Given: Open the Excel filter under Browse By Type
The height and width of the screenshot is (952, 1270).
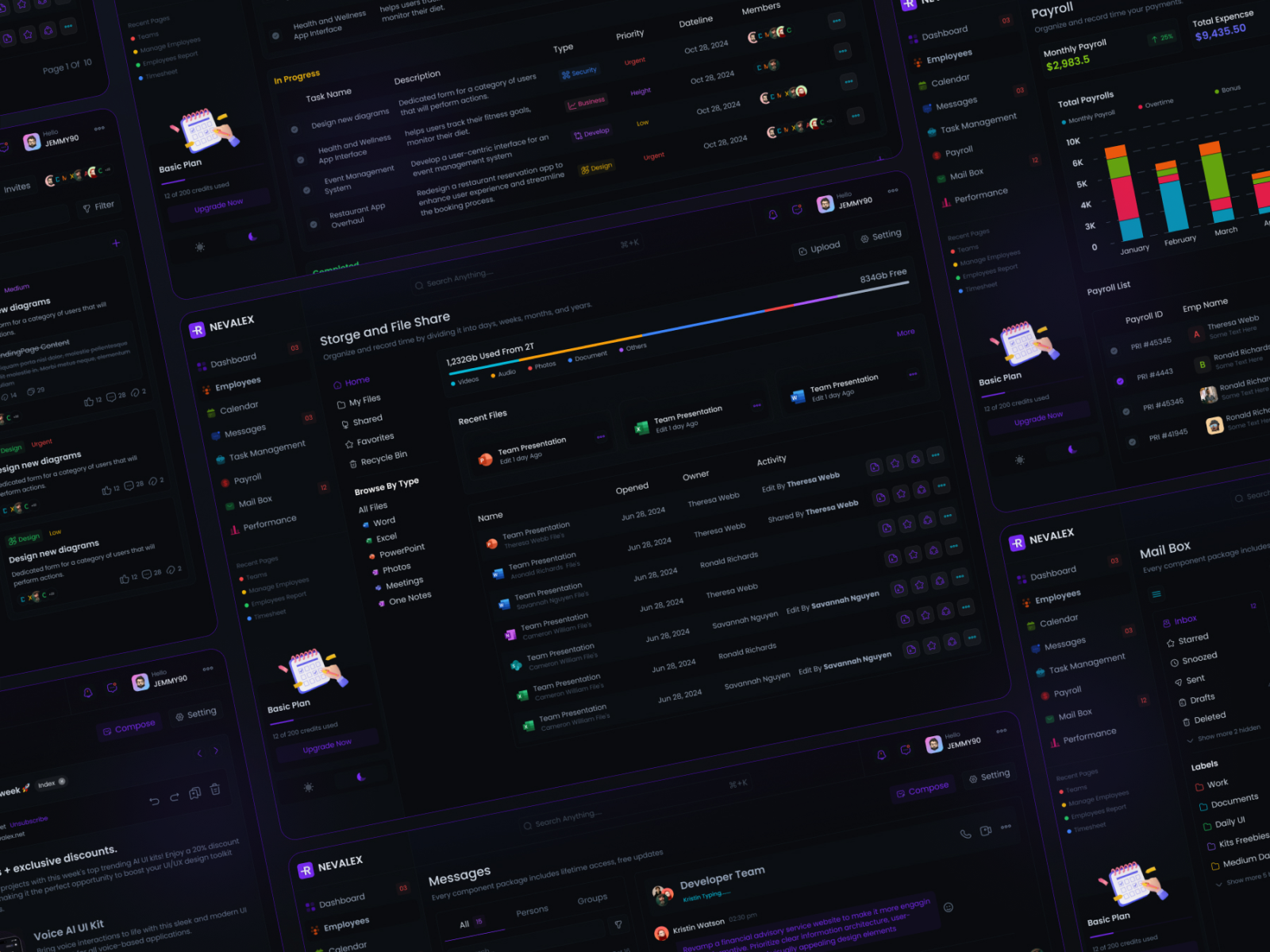Looking at the screenshot, I should 386,535.
